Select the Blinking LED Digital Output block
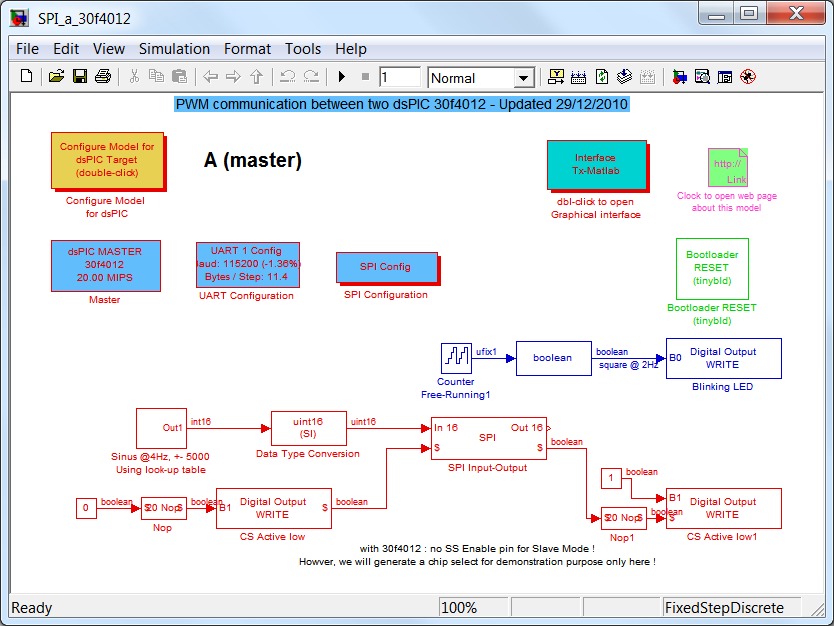834x626 pixels. point(724,358)
